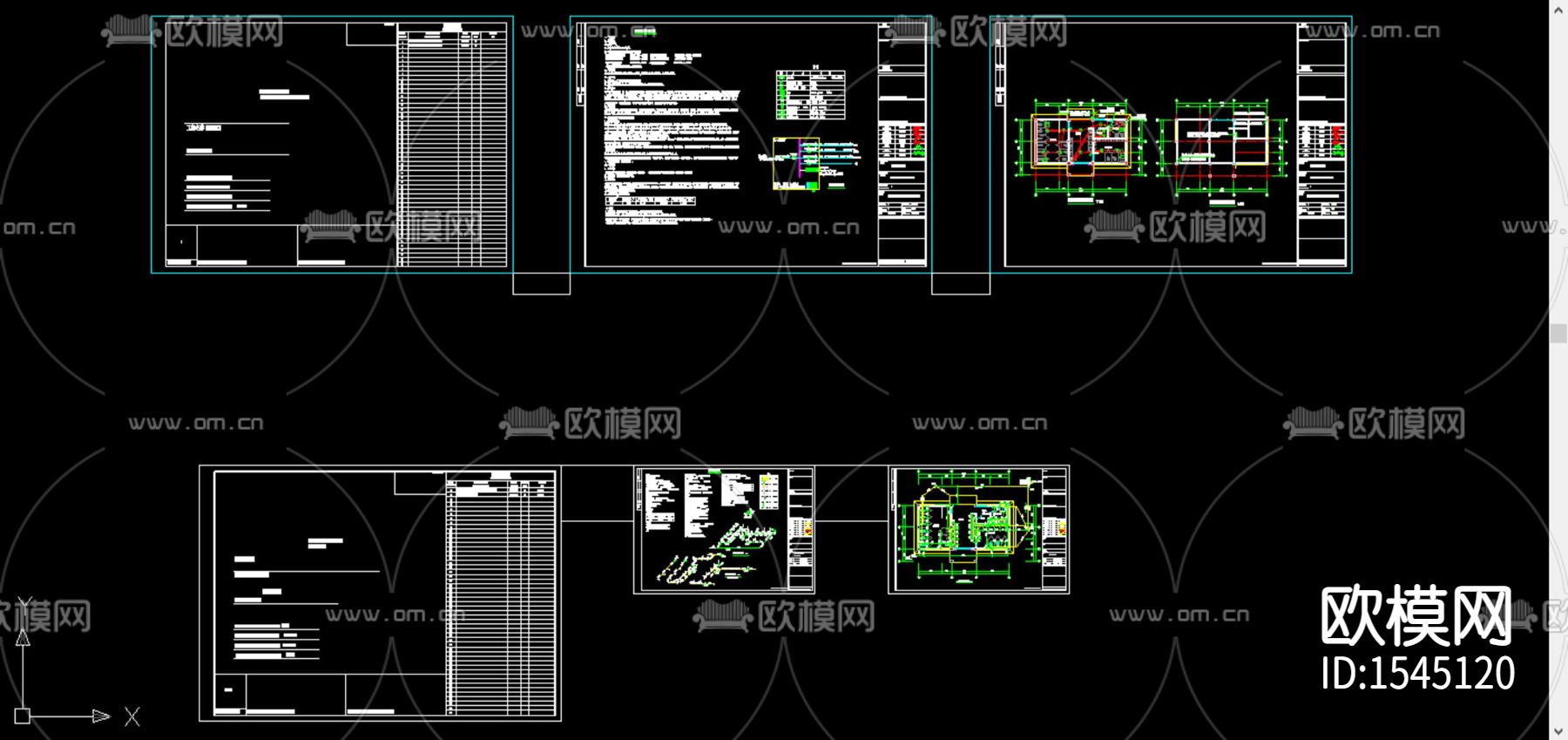Viewport: 1568px width, 740px height.
Task: Click the vertical scrollbar thumb
Action: (x=1558, y=333)
